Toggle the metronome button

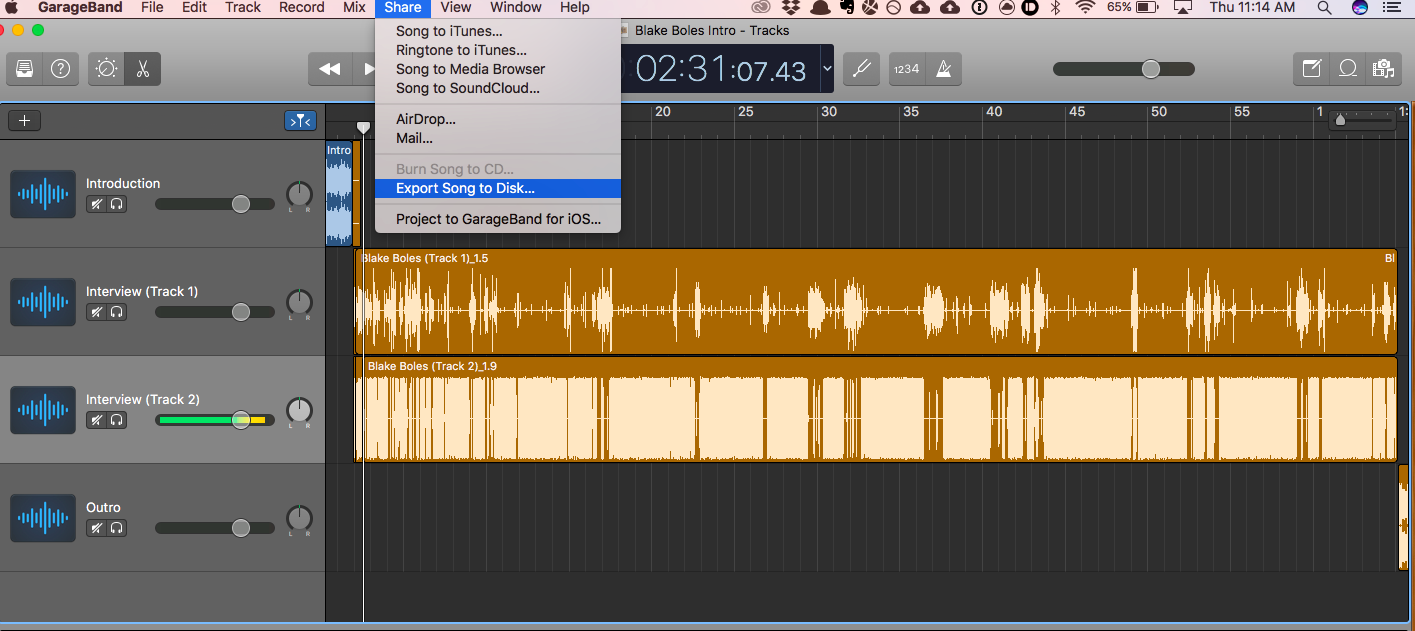click(x=943, y=69)
